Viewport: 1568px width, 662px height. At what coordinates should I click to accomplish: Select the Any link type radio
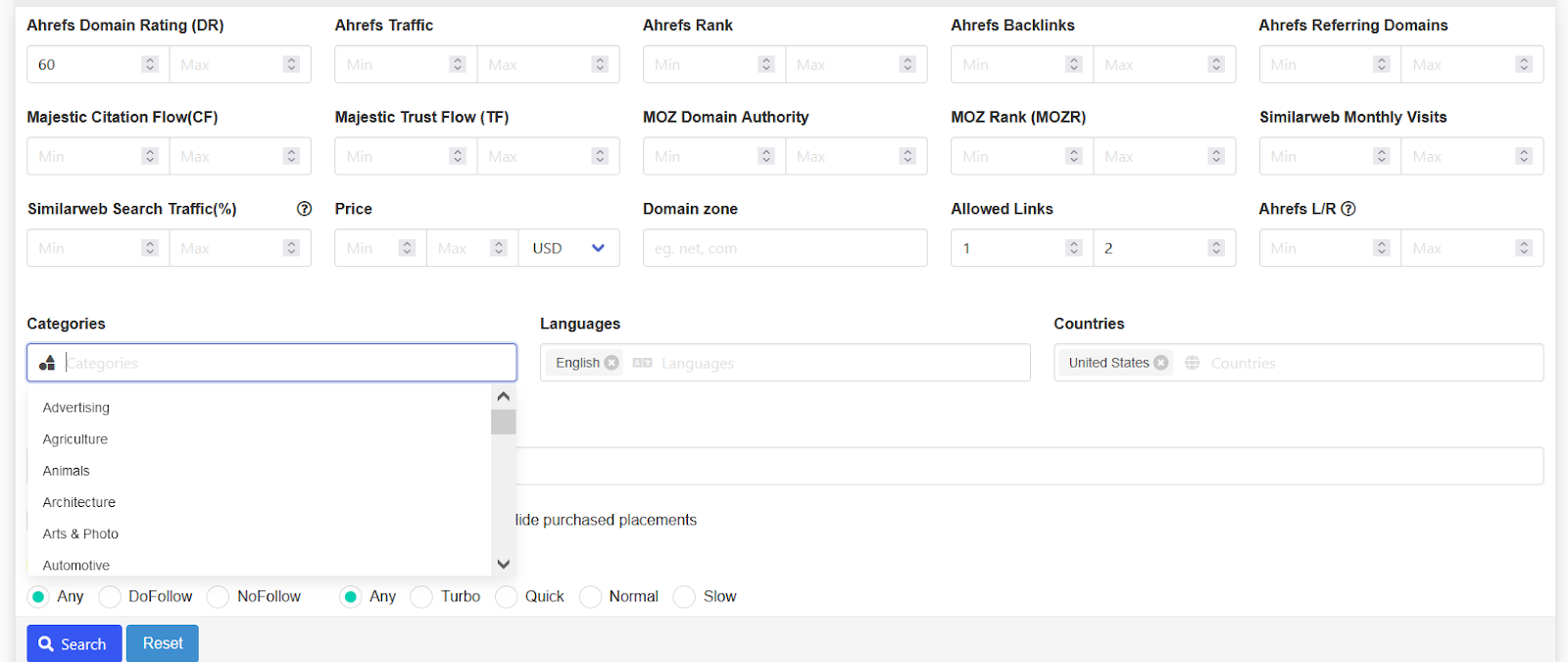click(38, 596)
